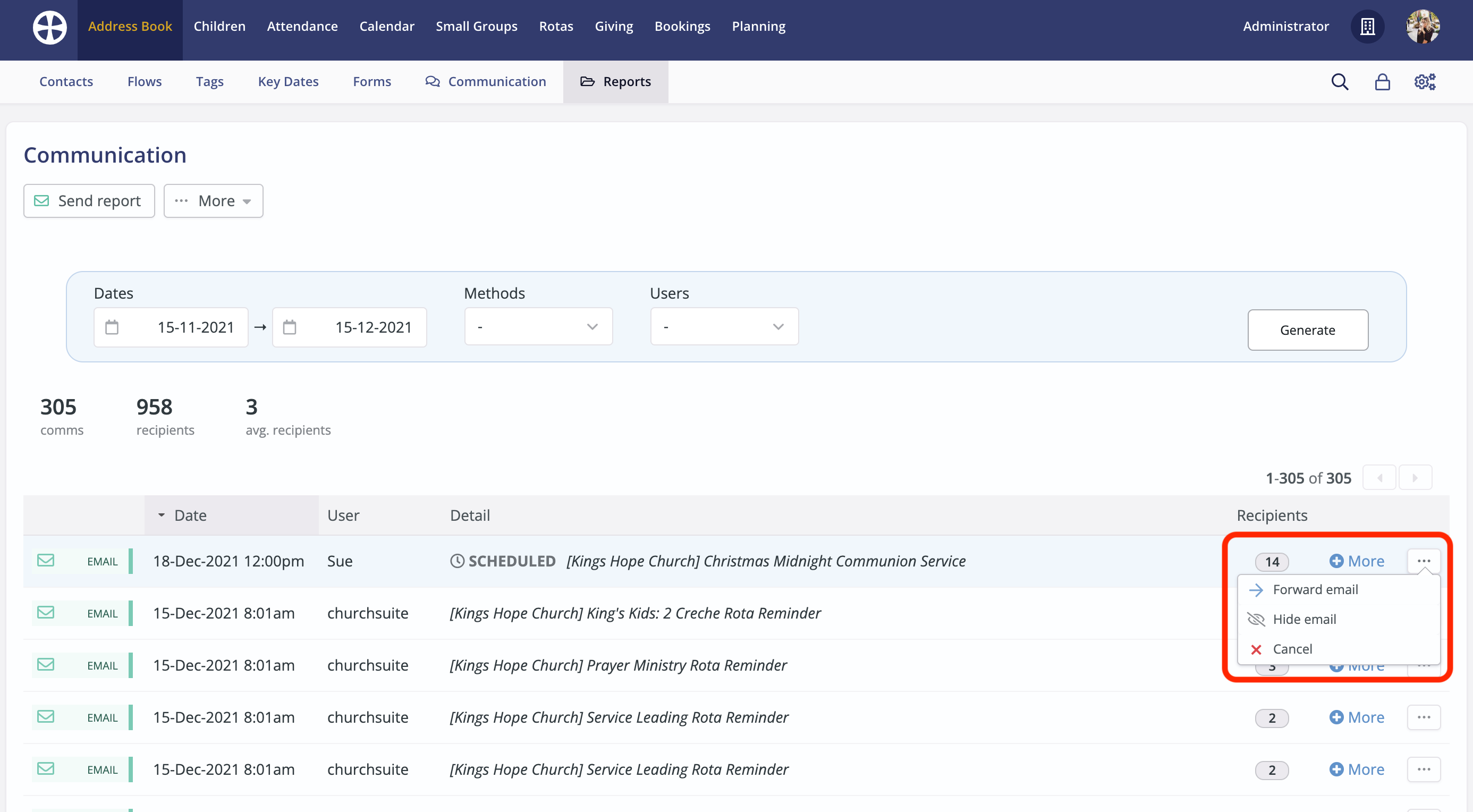Click the ChurchSuite logo
This screenshot has width=1473, height=812.
click(x=49, y=27)
